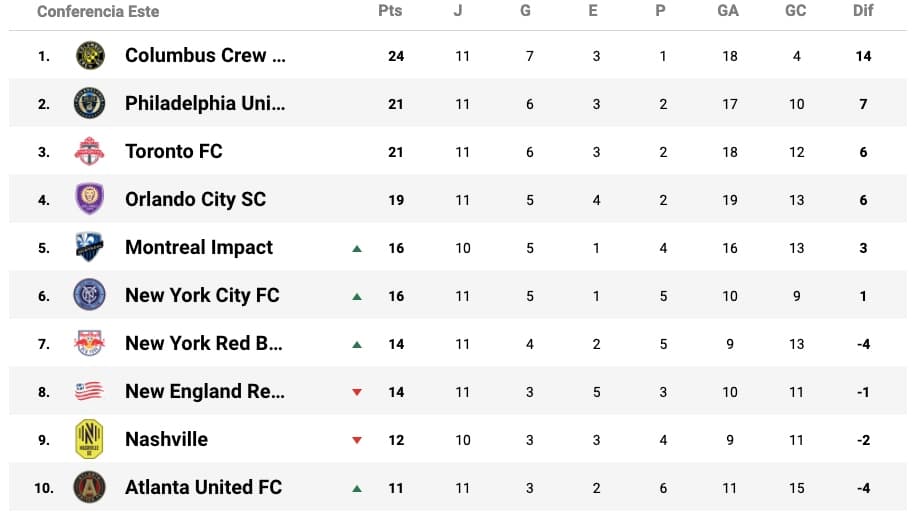Click the Nashville club crest
The image size is (913, 515).
click(90, 439)
